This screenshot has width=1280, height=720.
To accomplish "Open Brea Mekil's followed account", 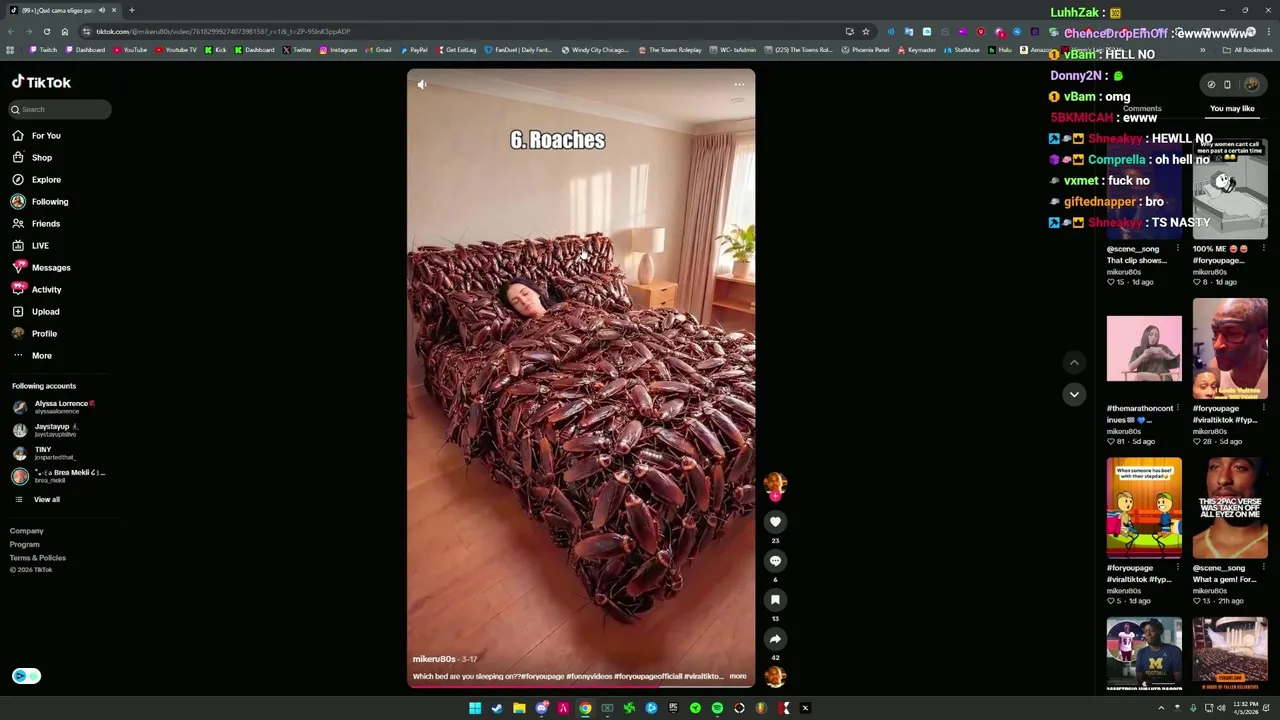I will click(x=59, y=476).
